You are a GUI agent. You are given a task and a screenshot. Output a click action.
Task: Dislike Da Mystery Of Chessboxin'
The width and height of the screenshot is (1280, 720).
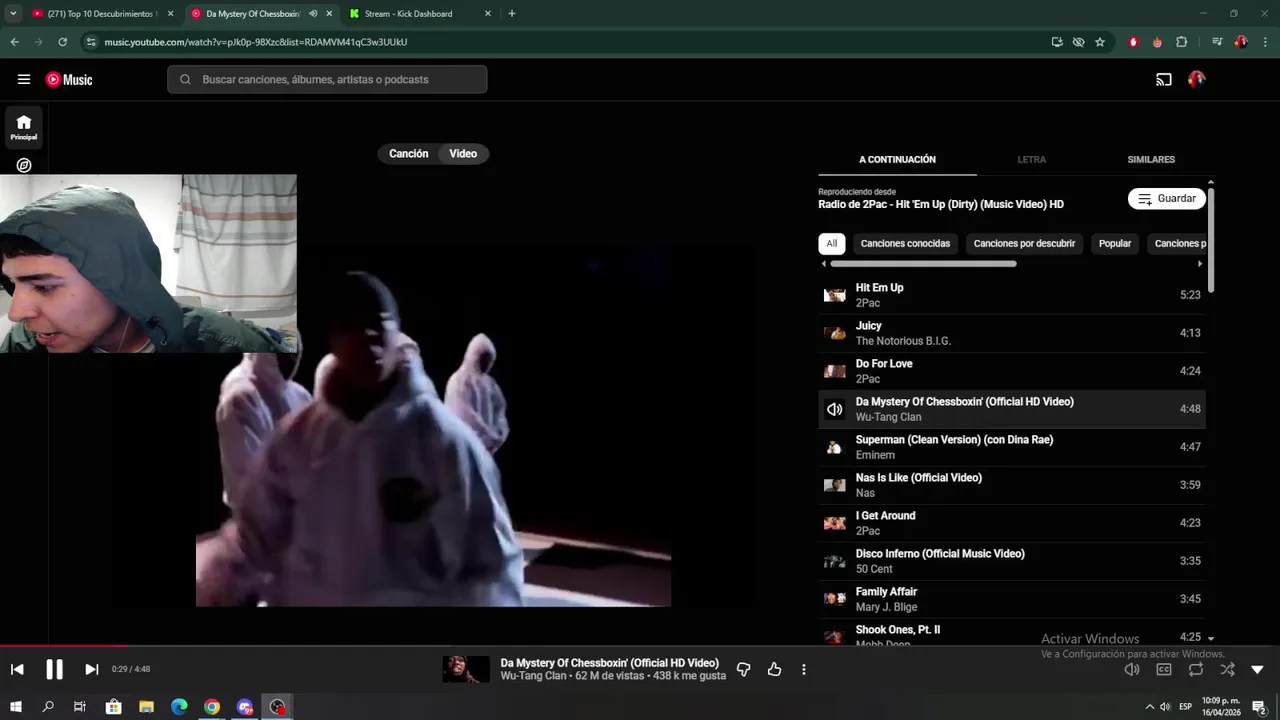coord(743,670)
